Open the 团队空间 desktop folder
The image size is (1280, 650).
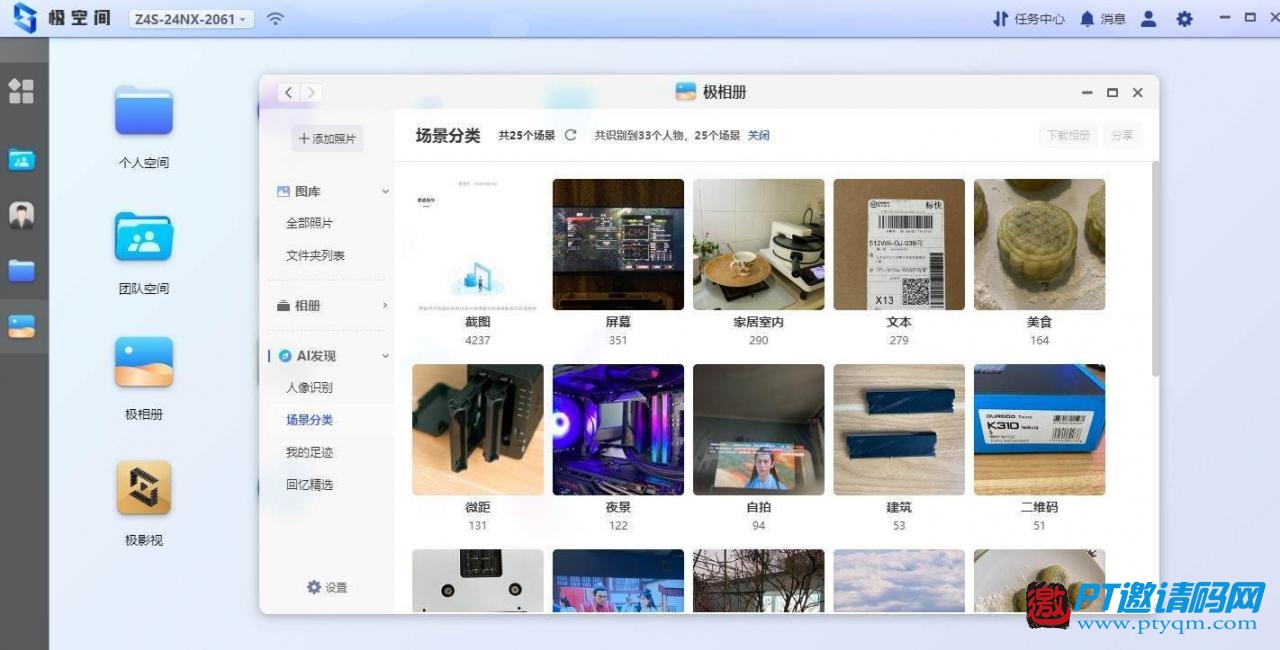[144, 236]
